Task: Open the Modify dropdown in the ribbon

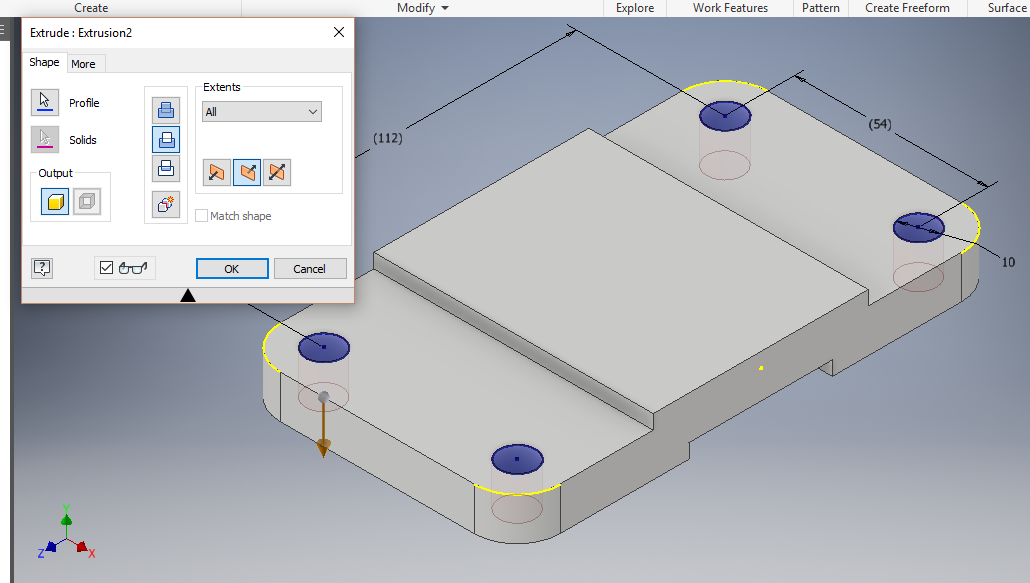Action: pos(421,8)
